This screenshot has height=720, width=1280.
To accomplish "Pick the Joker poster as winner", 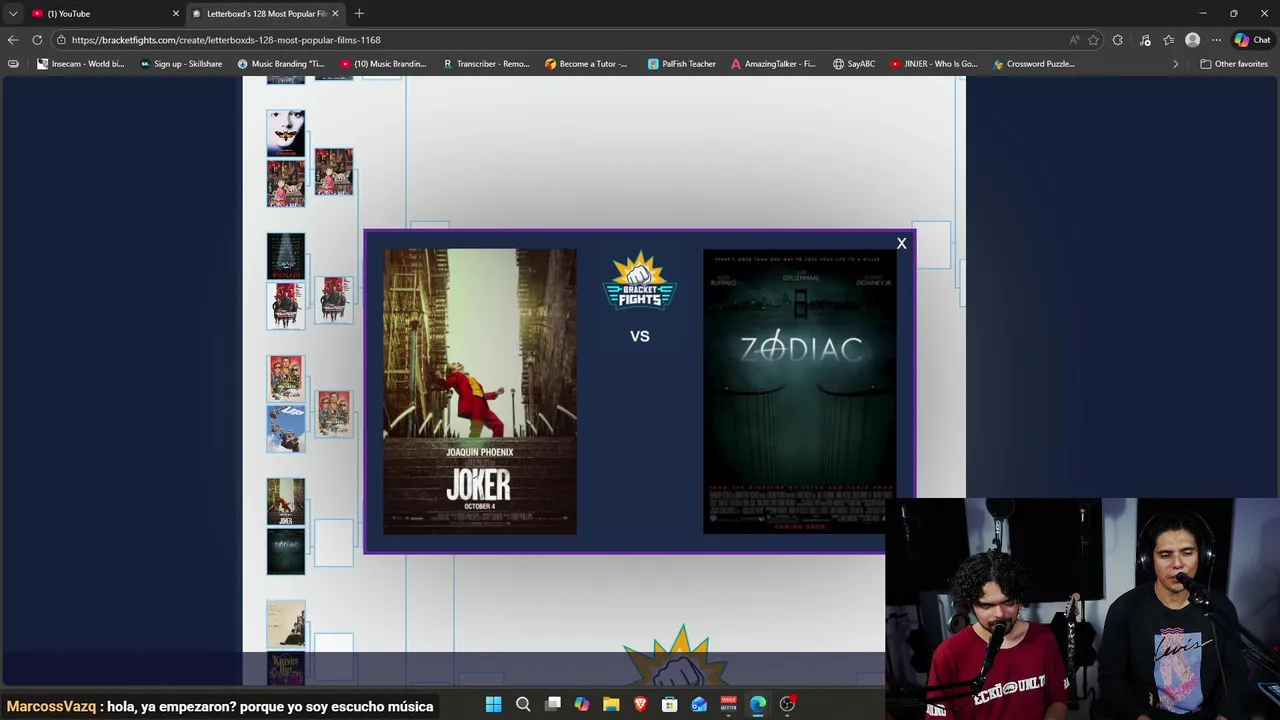I will coord(480,391).
